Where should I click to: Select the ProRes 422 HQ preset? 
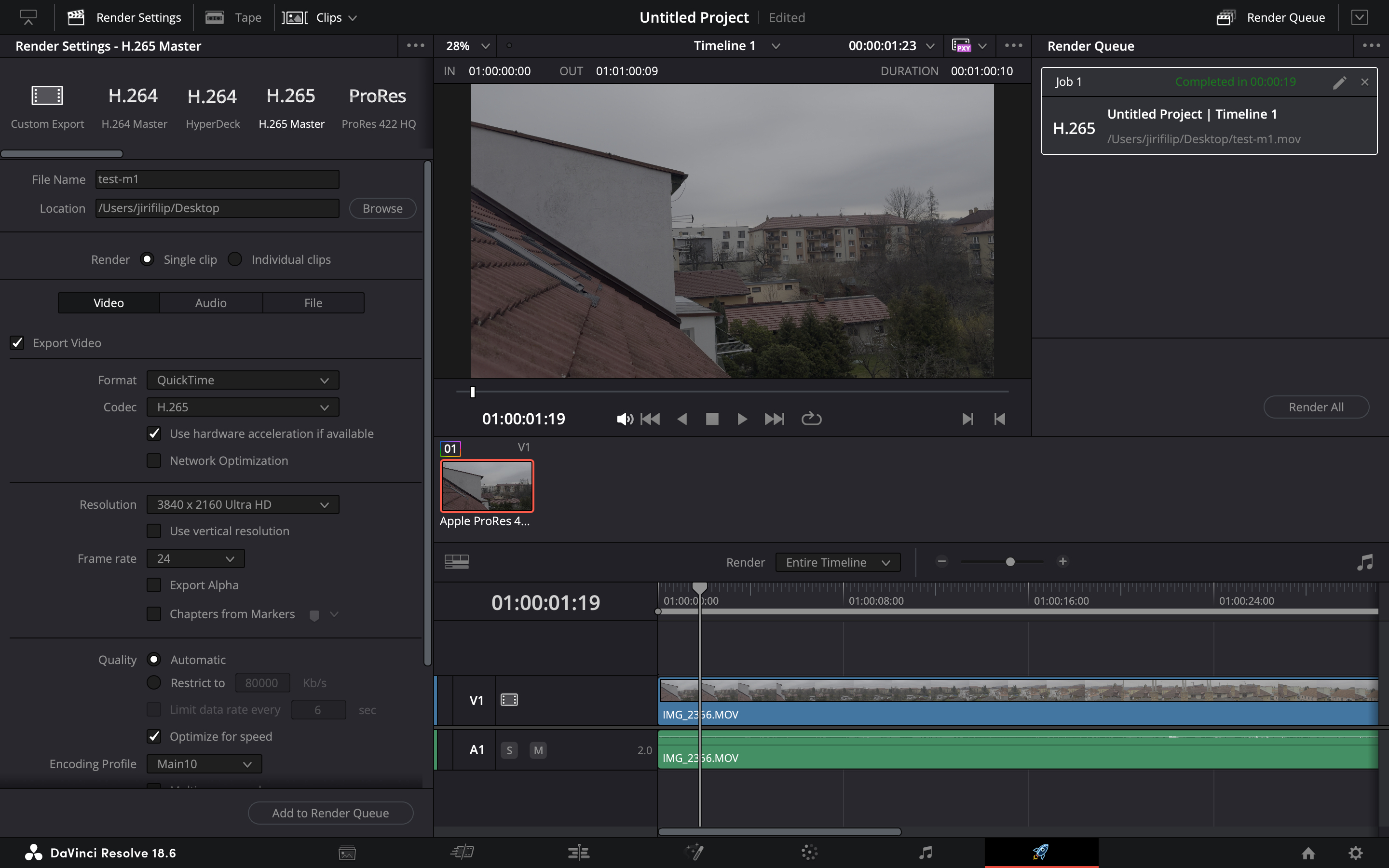pos(378,106)
